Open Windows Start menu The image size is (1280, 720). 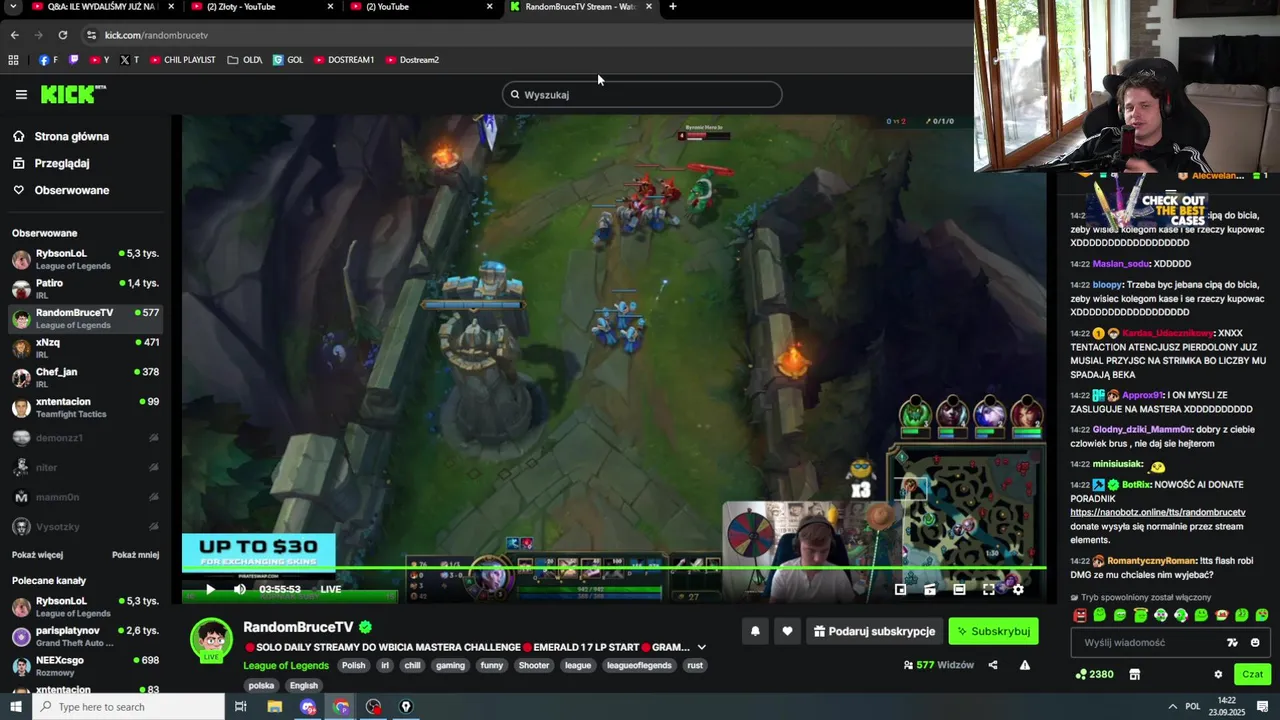(15, 707)
